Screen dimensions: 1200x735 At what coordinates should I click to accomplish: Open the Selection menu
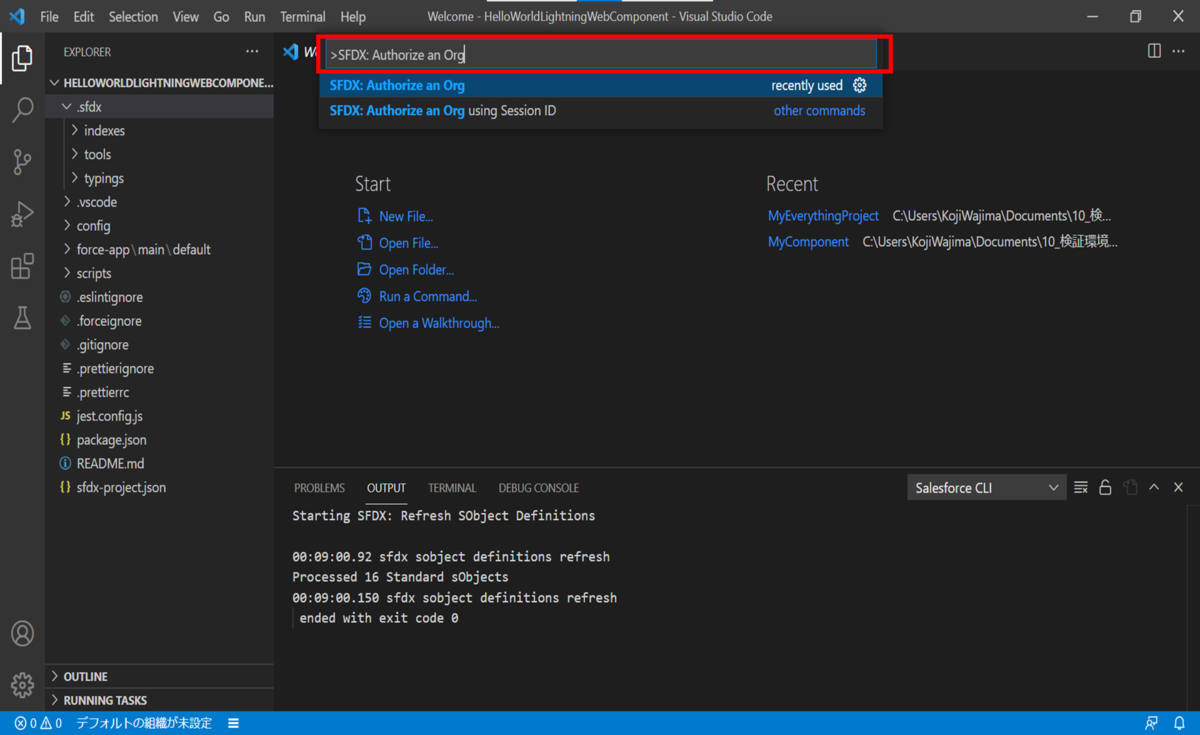[133, 16]
